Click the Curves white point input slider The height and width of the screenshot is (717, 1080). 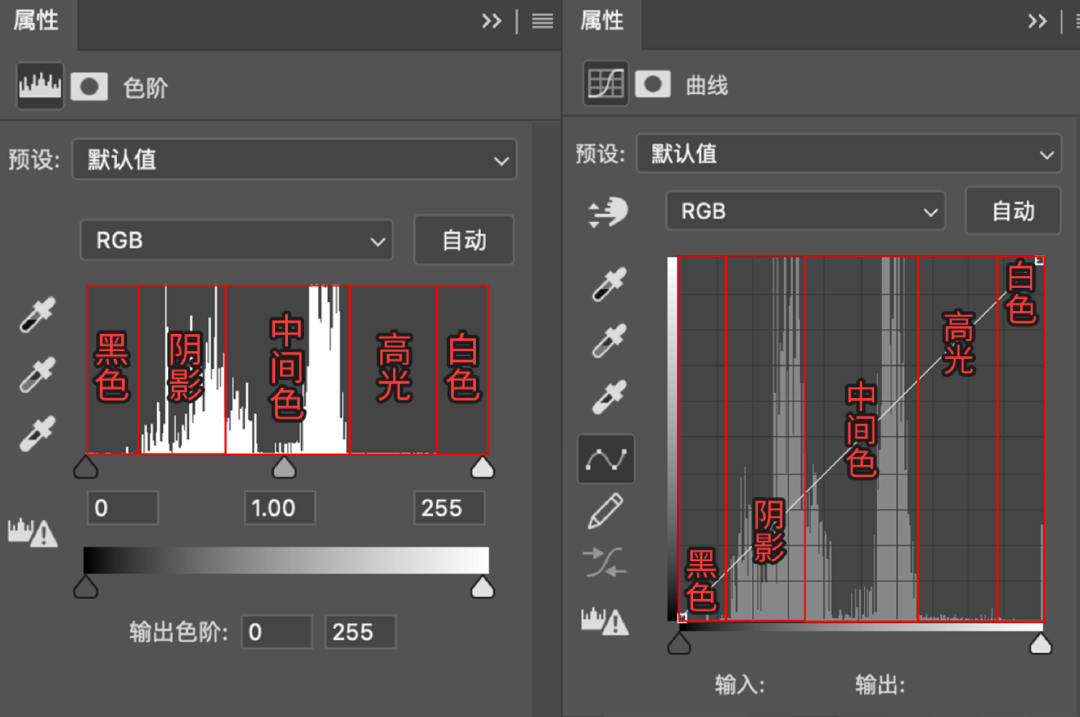(1041, 643)
